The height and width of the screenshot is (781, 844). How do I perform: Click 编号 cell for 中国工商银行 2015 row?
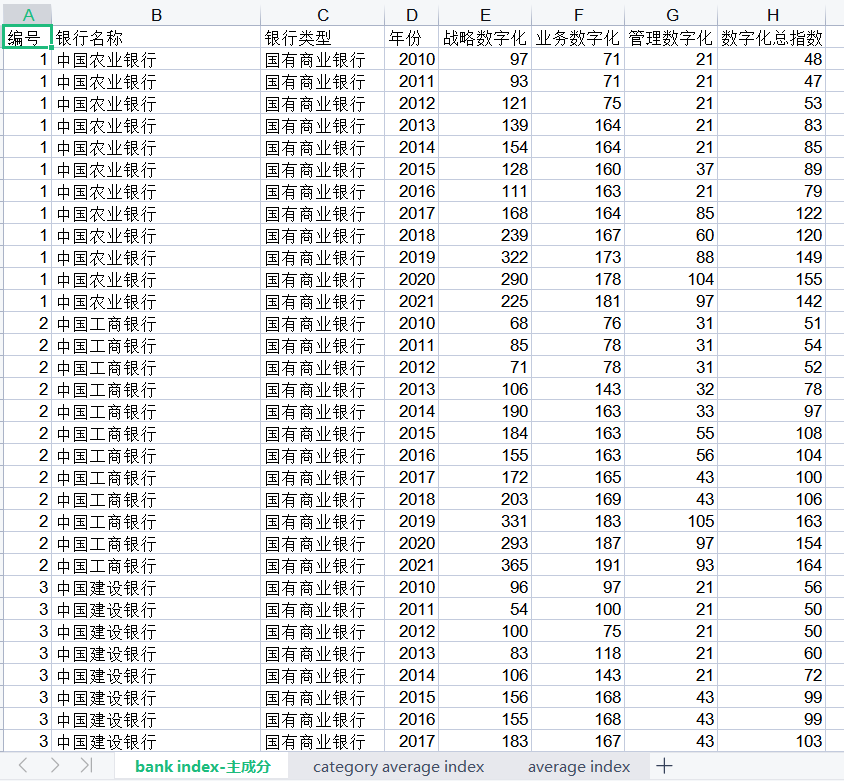coord(27,433)
